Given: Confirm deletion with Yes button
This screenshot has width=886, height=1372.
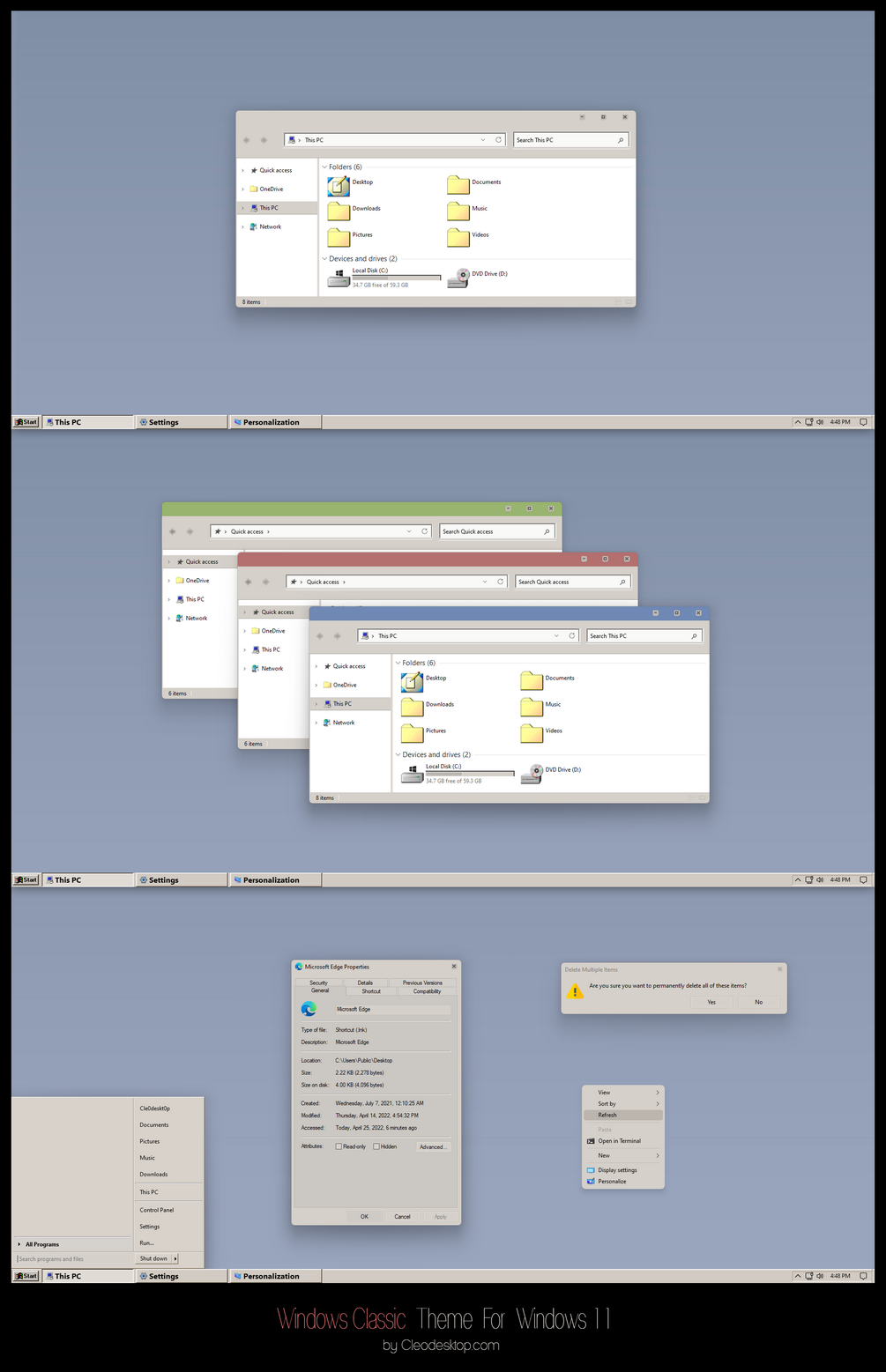Looking at the screenshot, I should point(711,1002).
